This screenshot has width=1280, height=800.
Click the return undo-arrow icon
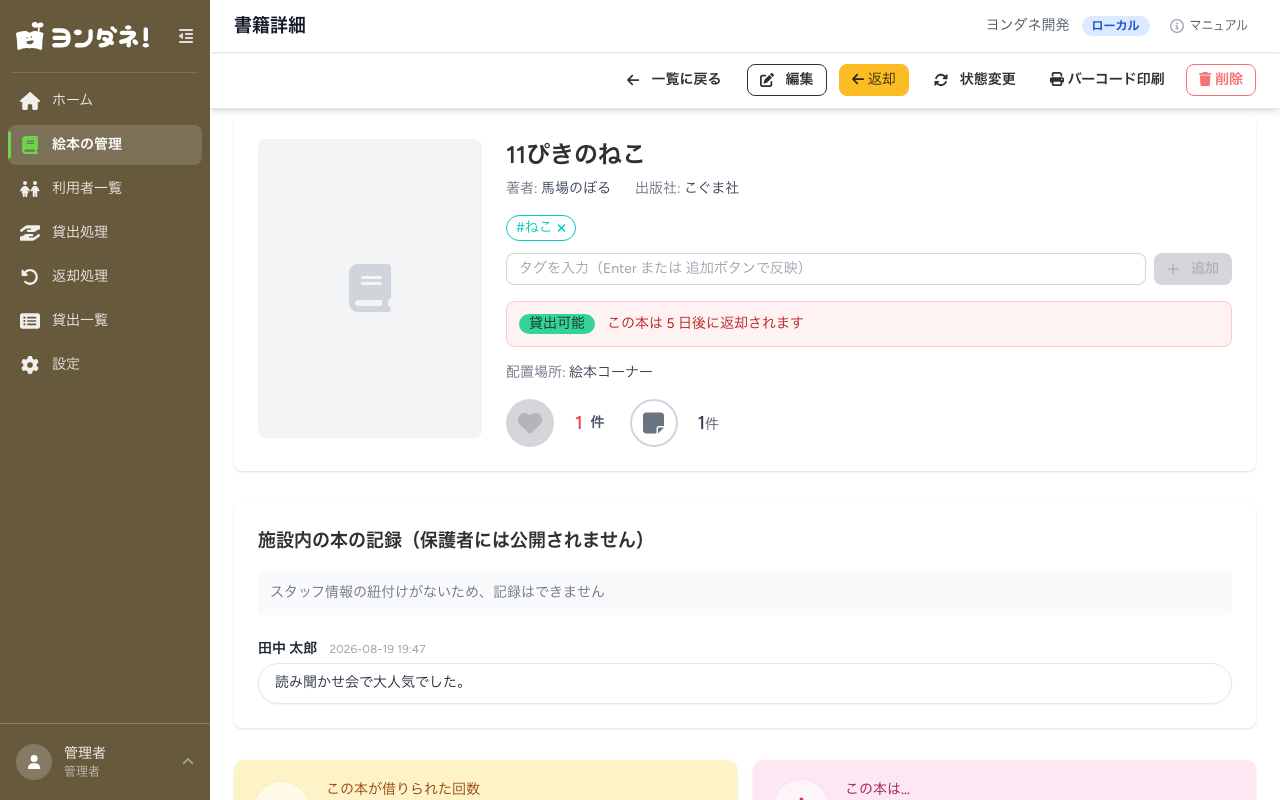coord(30,276)
